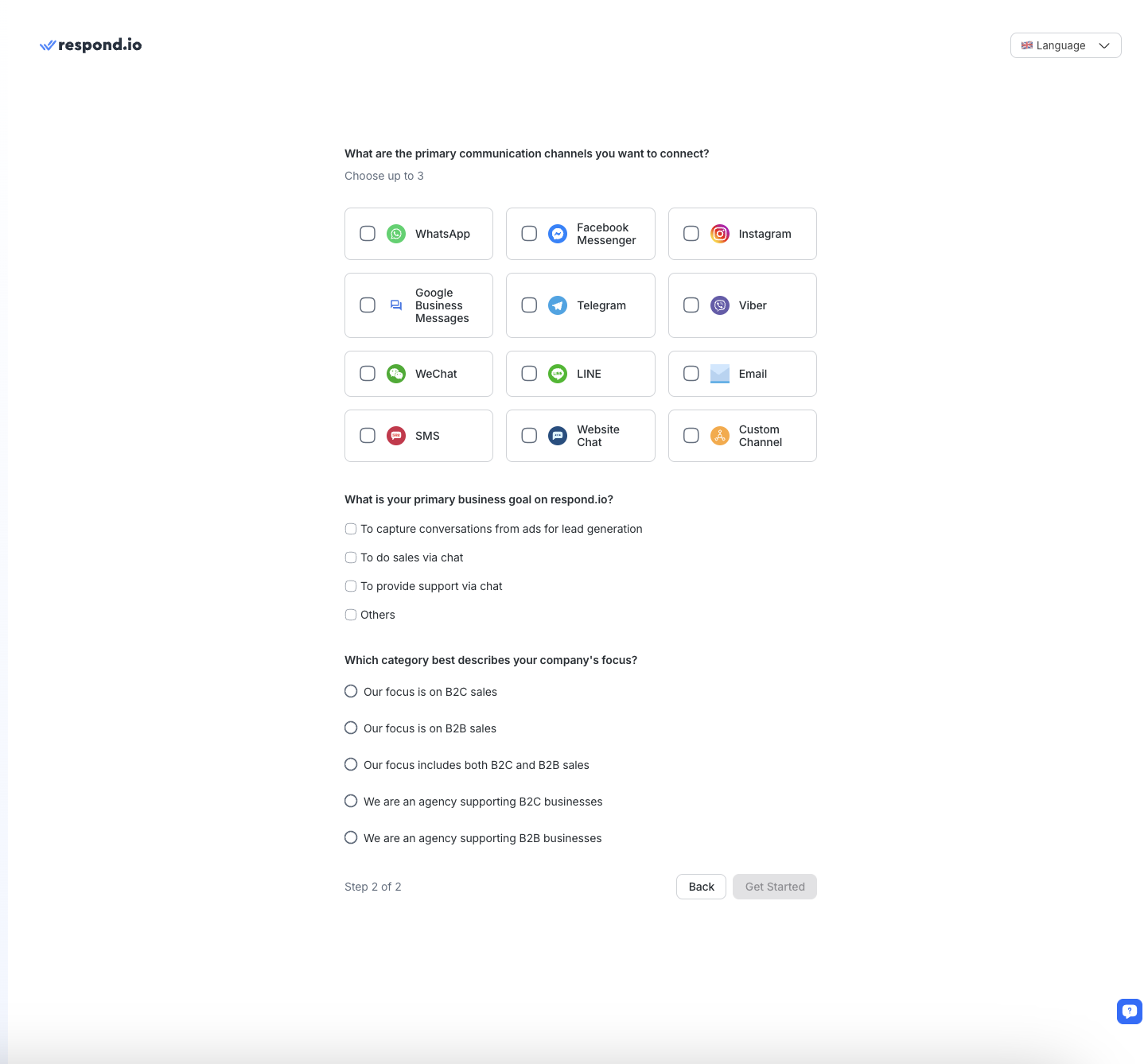Expand Language menu using chevron arrow
Viewport: 1148px width, 1064px height.
(1104, 45)
